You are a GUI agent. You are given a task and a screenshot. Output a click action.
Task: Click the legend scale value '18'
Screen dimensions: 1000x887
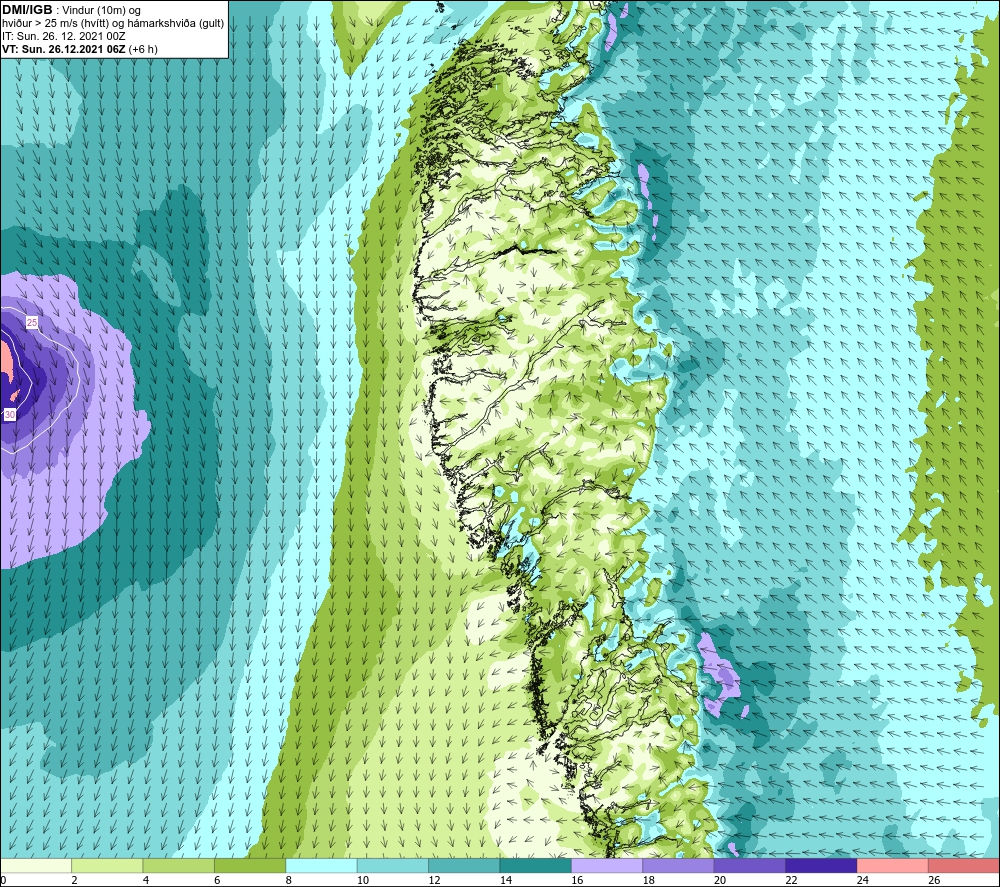coord(649,881)
